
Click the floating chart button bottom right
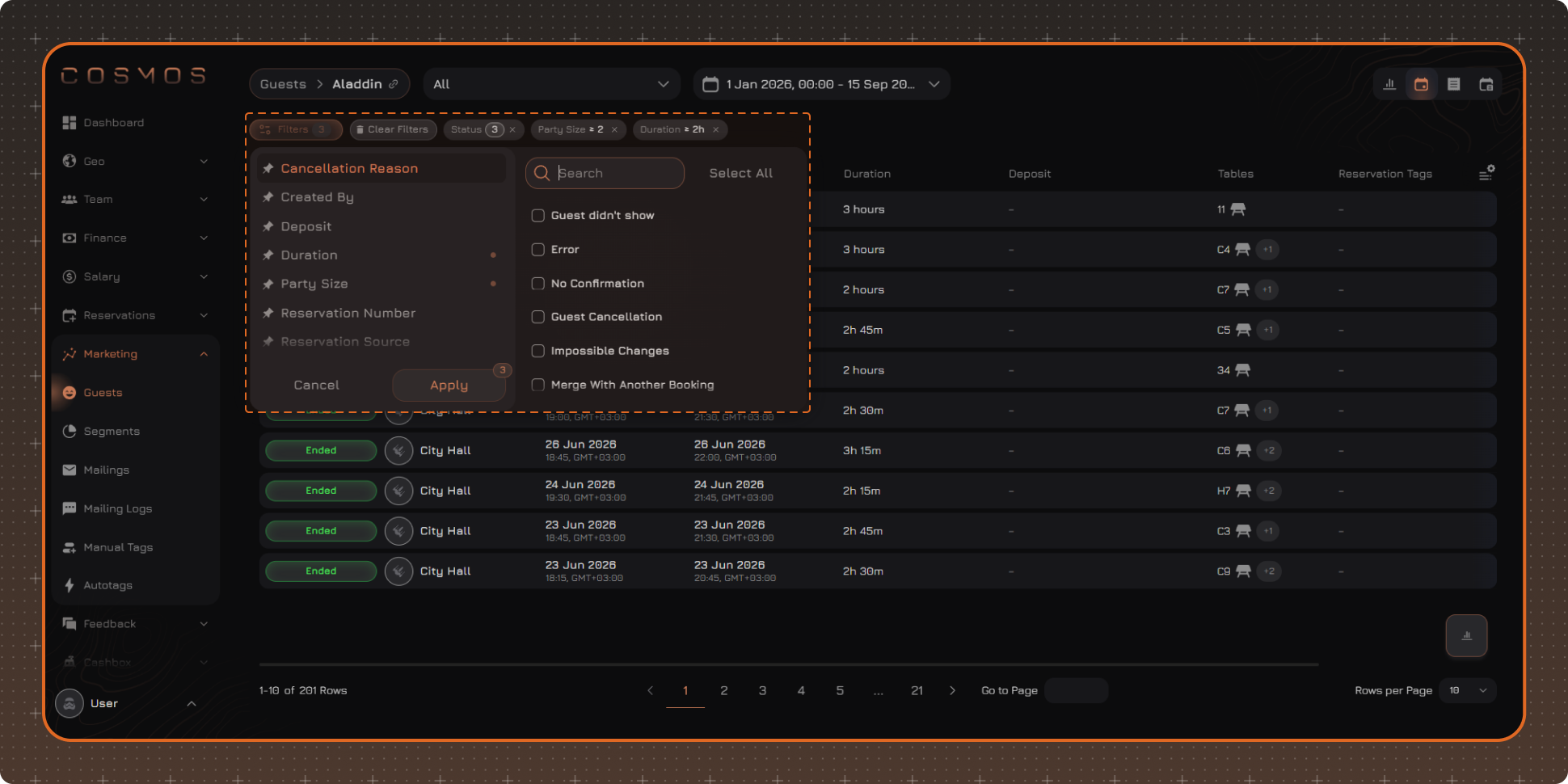tap(1466, 635)
